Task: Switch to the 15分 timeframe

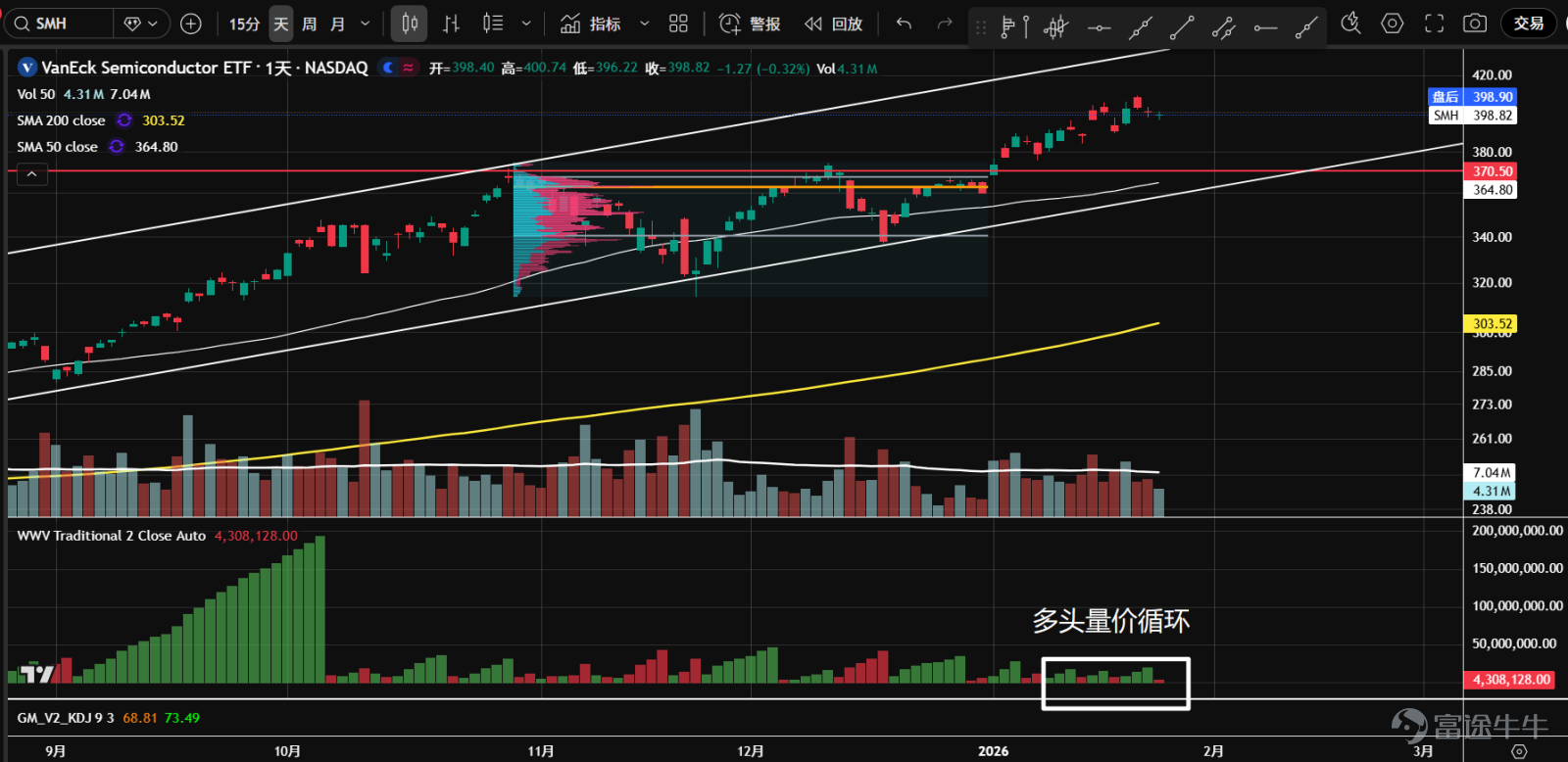Action: pyautogui.click(x=244, y=24)
